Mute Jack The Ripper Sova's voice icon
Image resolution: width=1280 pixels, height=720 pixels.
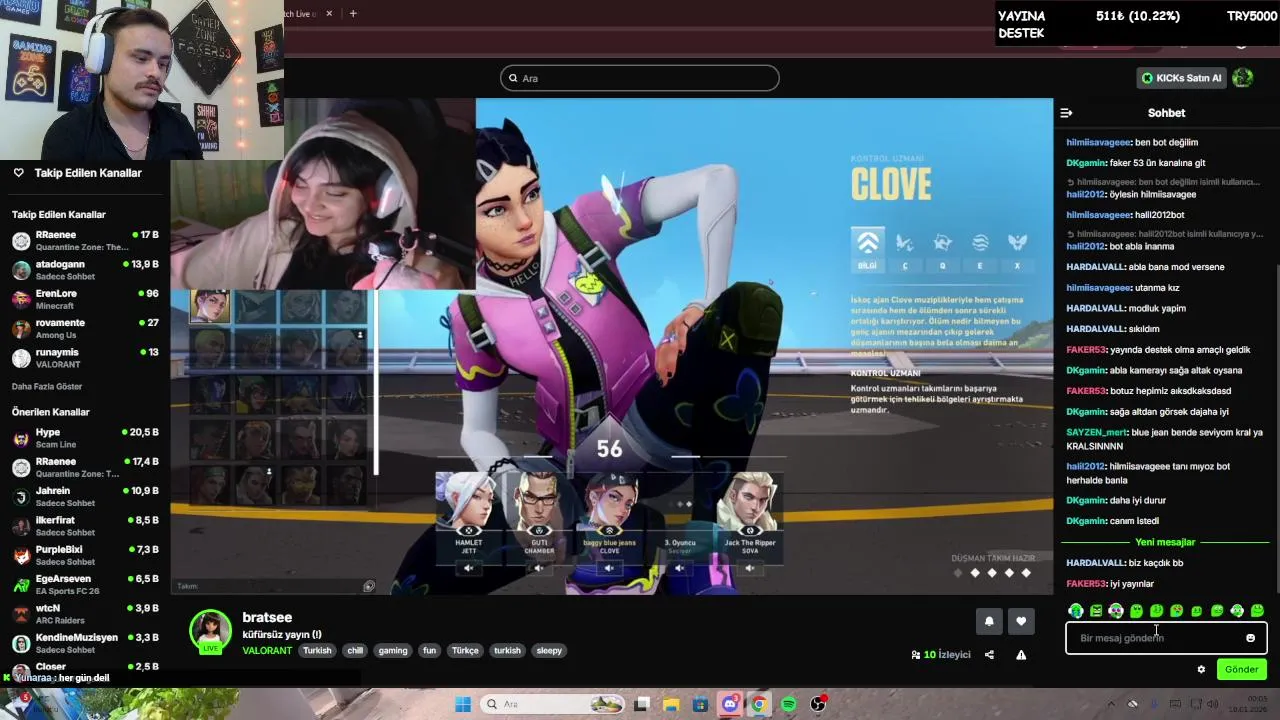coord(750,568)
